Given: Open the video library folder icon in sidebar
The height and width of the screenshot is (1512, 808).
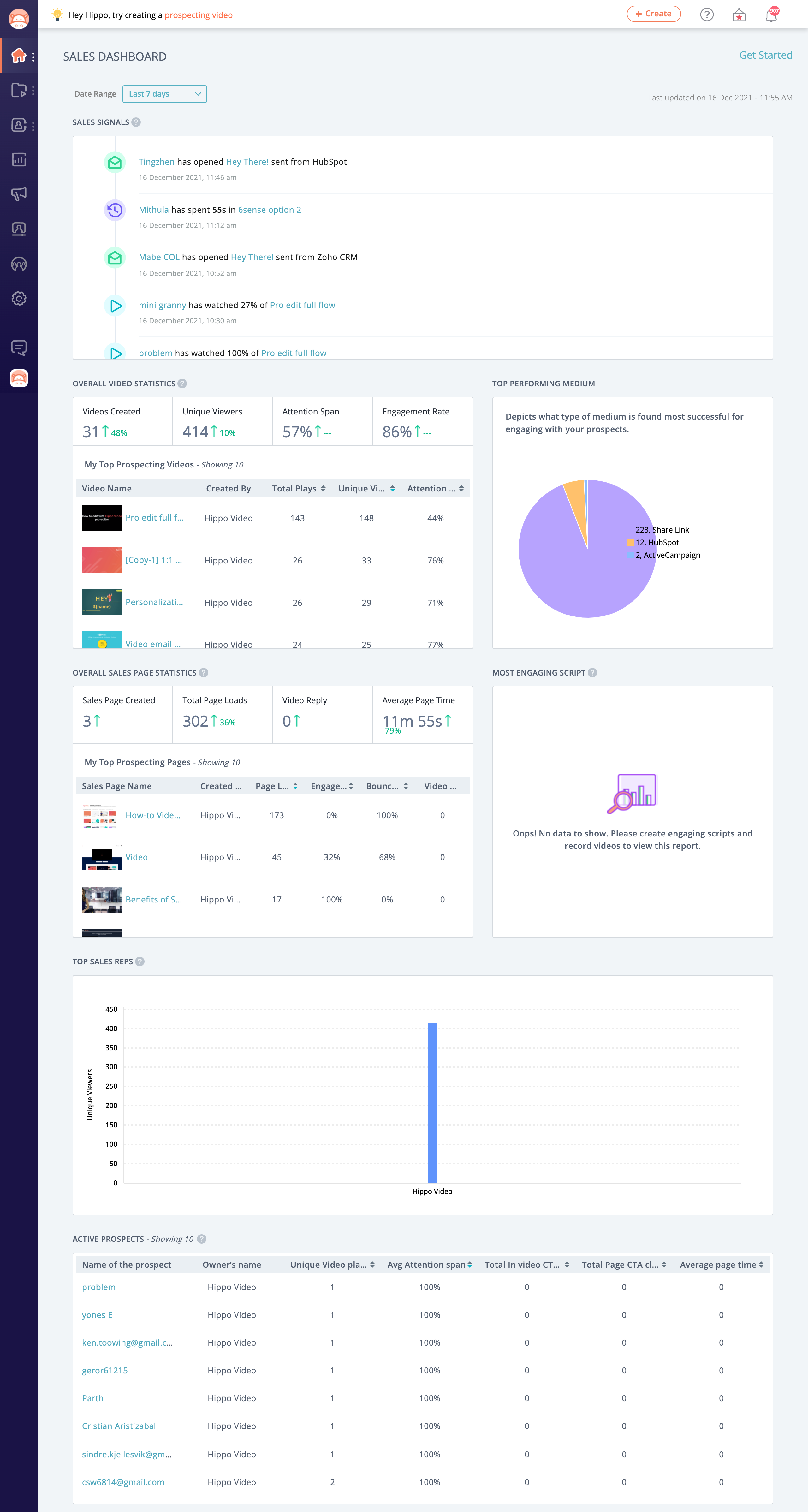Looking at the screenshot, I should coord(19,90).
